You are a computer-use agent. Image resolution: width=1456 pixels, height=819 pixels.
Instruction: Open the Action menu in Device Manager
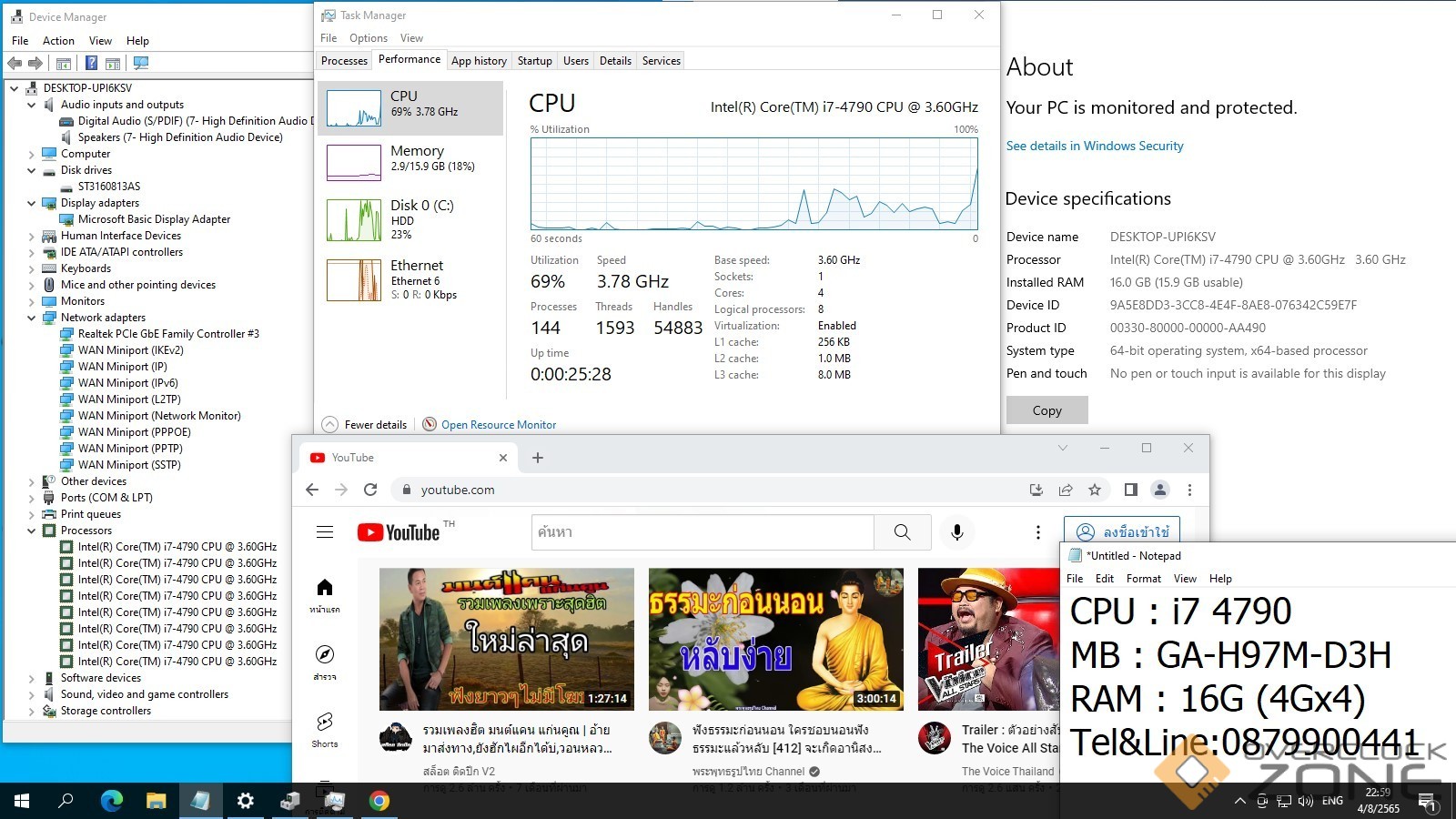[x=58, y=41]
